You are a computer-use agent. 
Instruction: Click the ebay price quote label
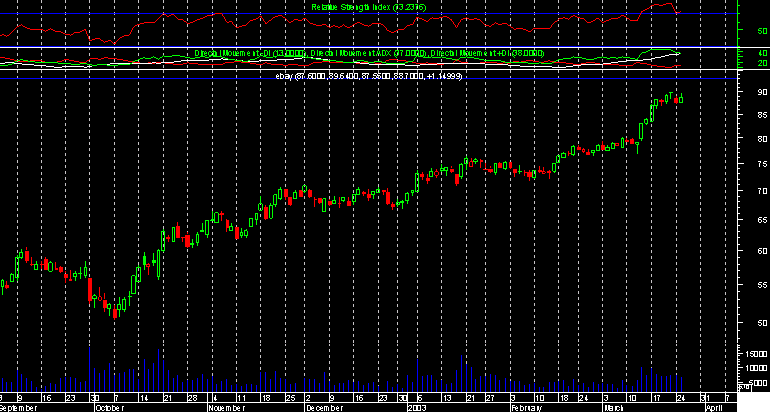pos(369,76)
